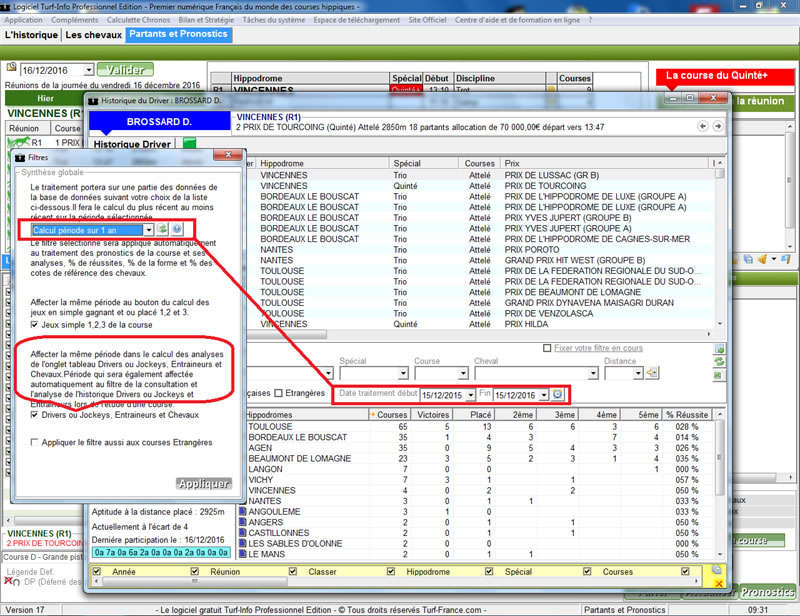The image size is (800, 616).
Task: Enable Appliquer le filtre aussi aux courses Etrangères
Action: (x=37, y=441)
